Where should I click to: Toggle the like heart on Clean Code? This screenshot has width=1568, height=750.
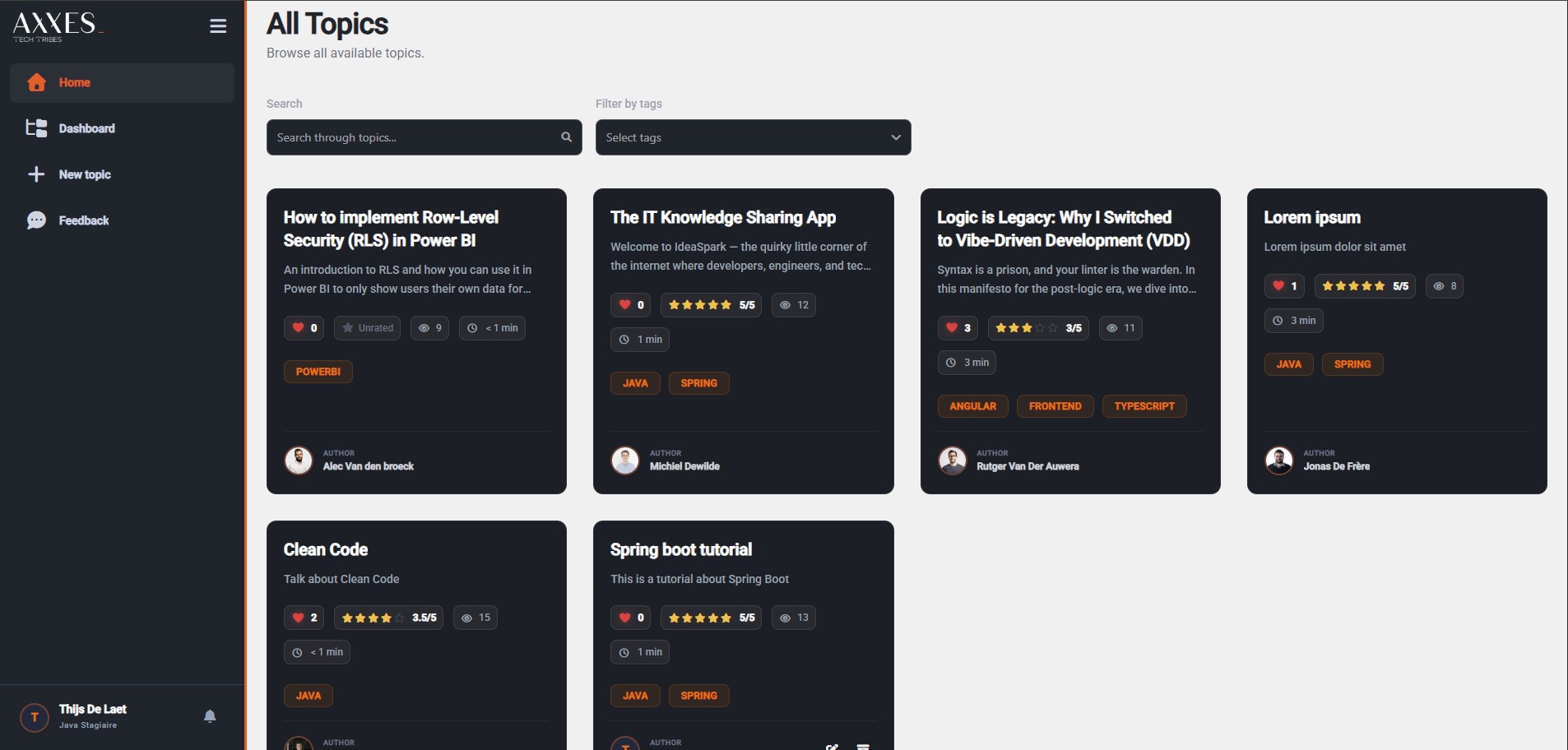click(304, 618)
